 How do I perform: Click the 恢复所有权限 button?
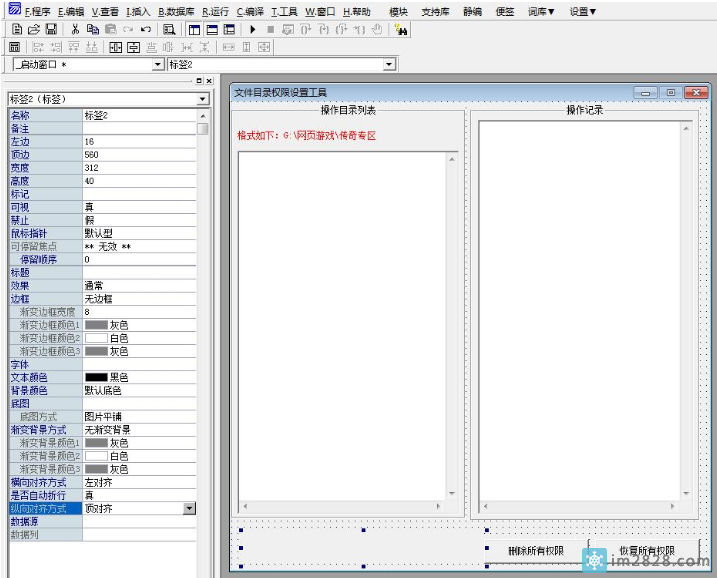point(645,550)
